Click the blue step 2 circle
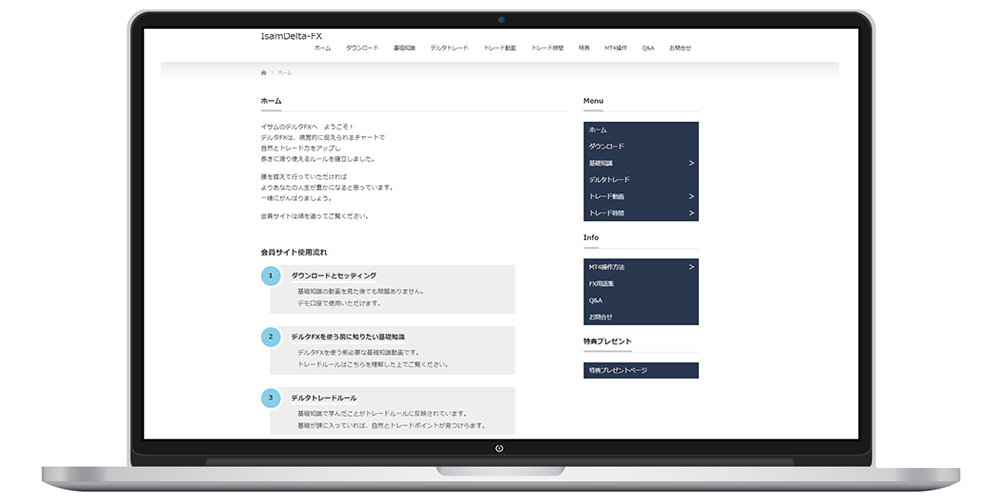Screen dimensions: 1000x500 pos(270,337)
